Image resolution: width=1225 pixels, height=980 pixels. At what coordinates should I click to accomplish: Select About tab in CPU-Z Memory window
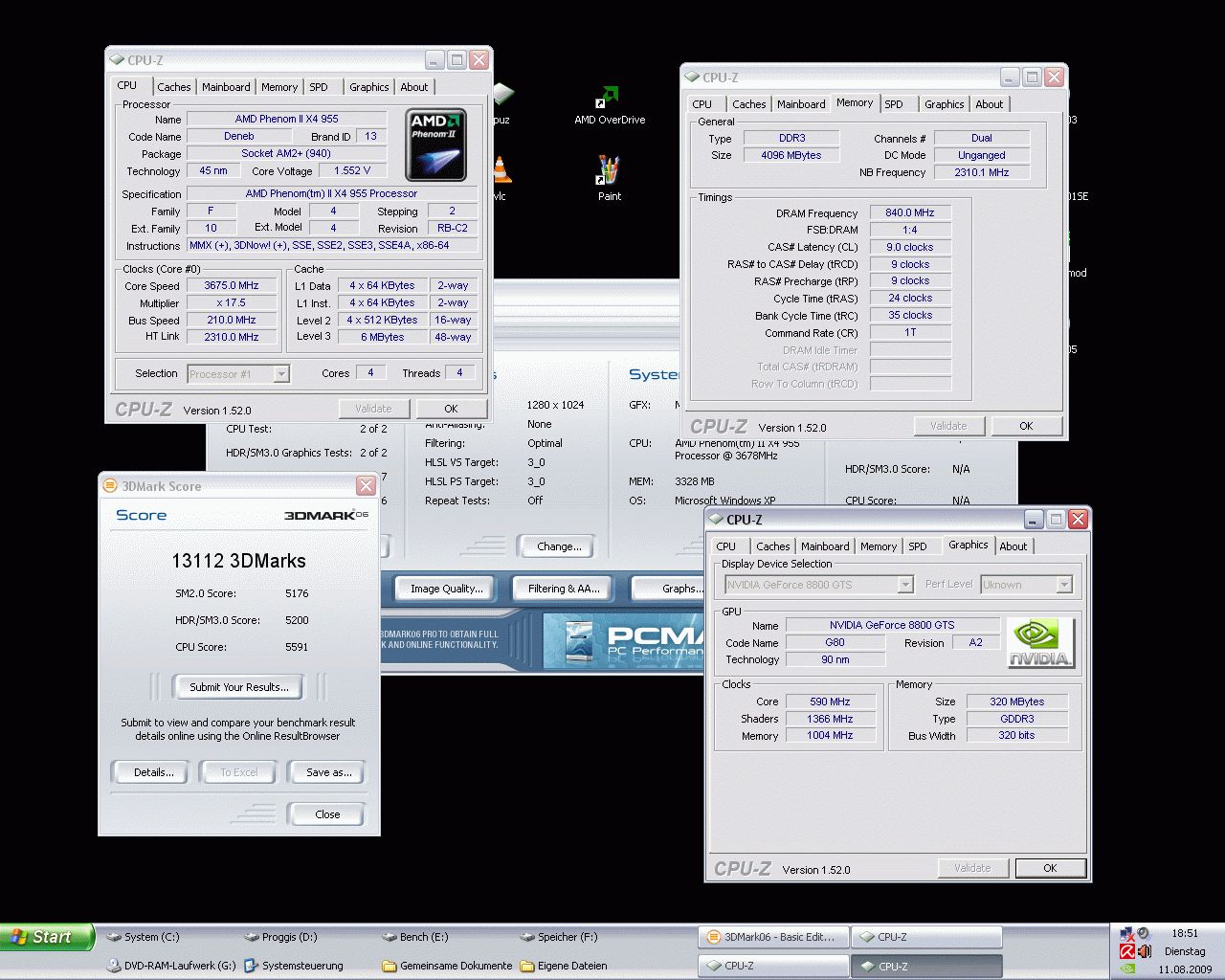[x=990, y=104]
